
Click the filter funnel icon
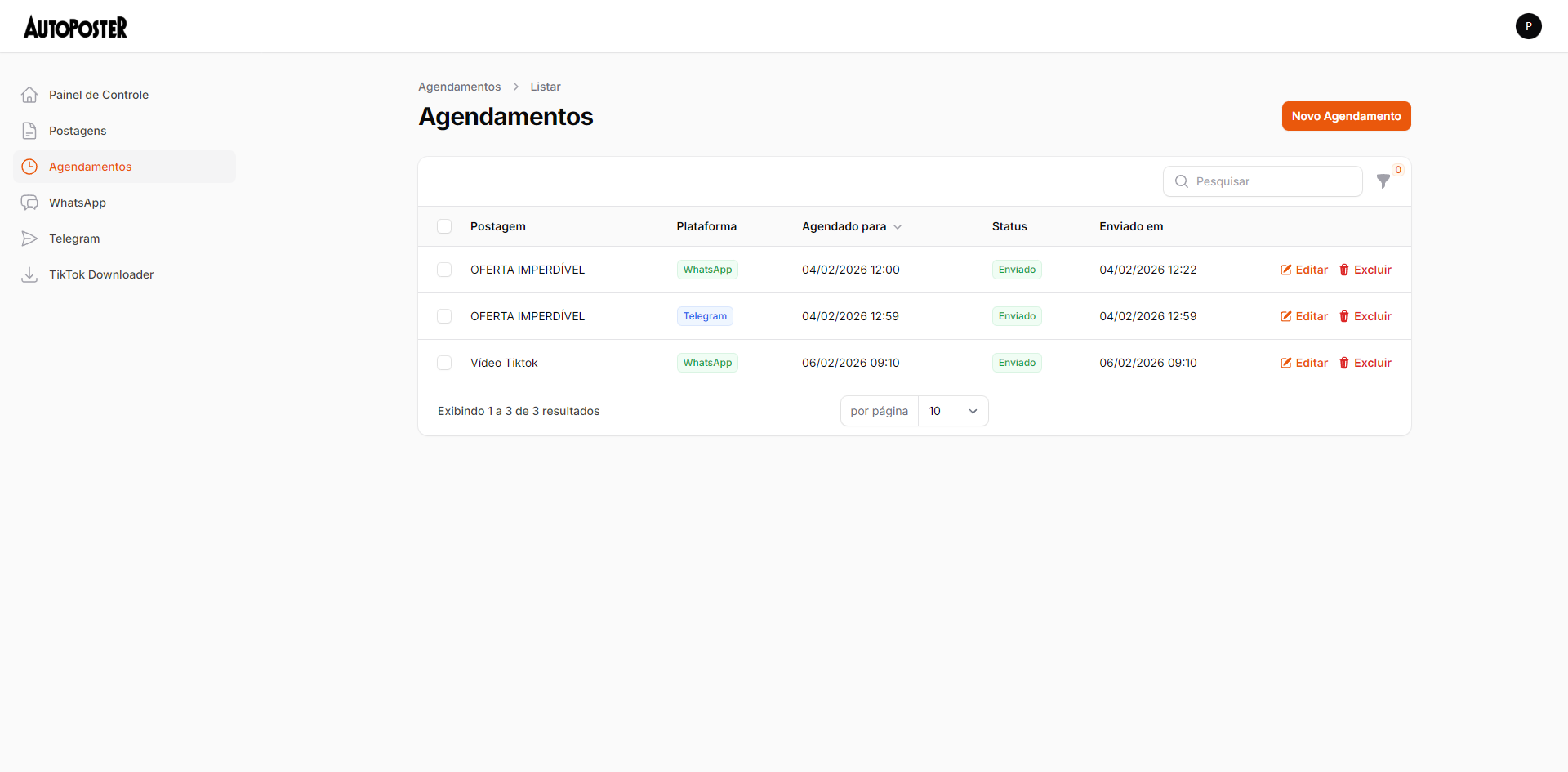coord(1383,181)
